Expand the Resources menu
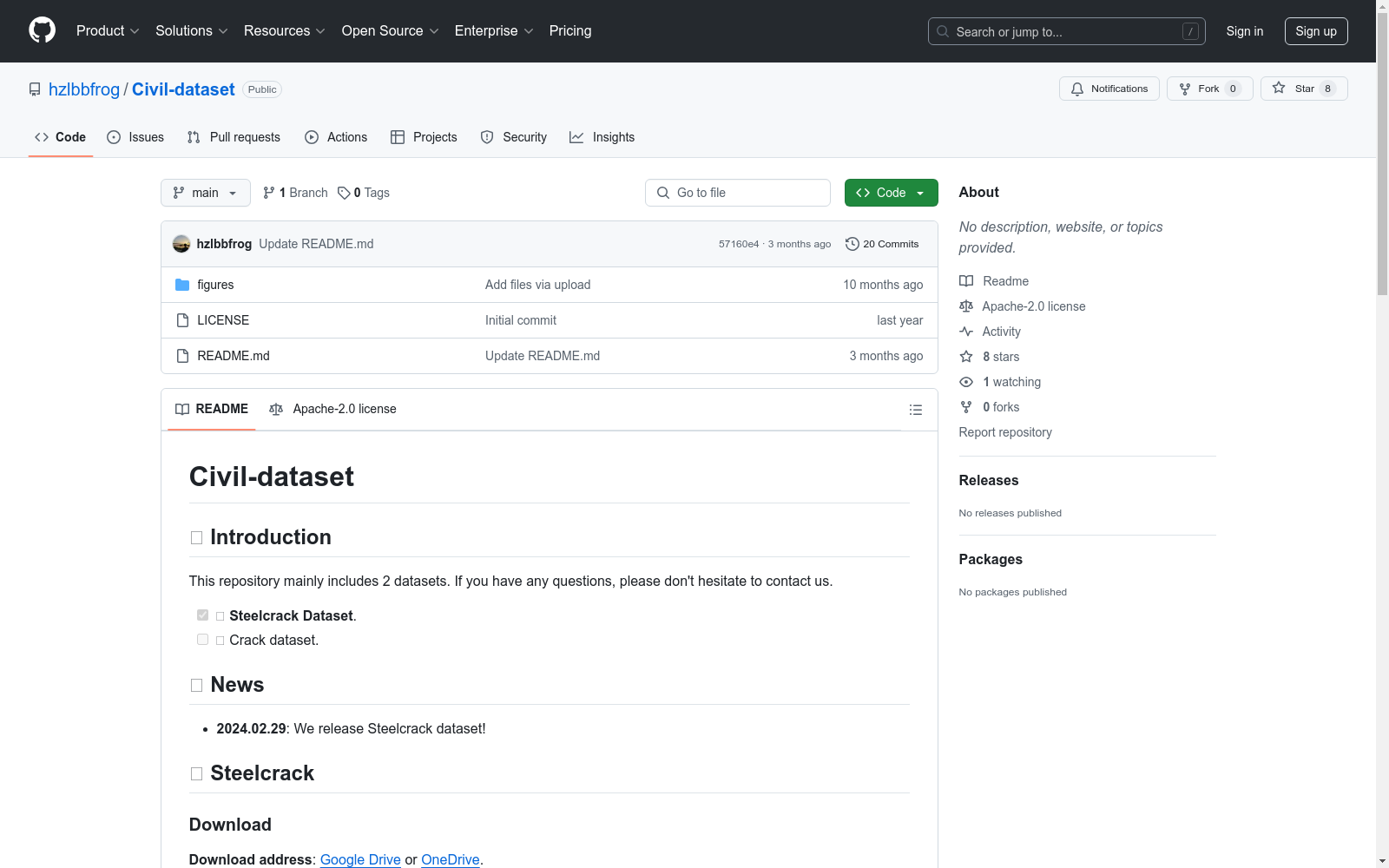Image resolution: width=1389 pixels, height=868 pixels. pos(284,31)
